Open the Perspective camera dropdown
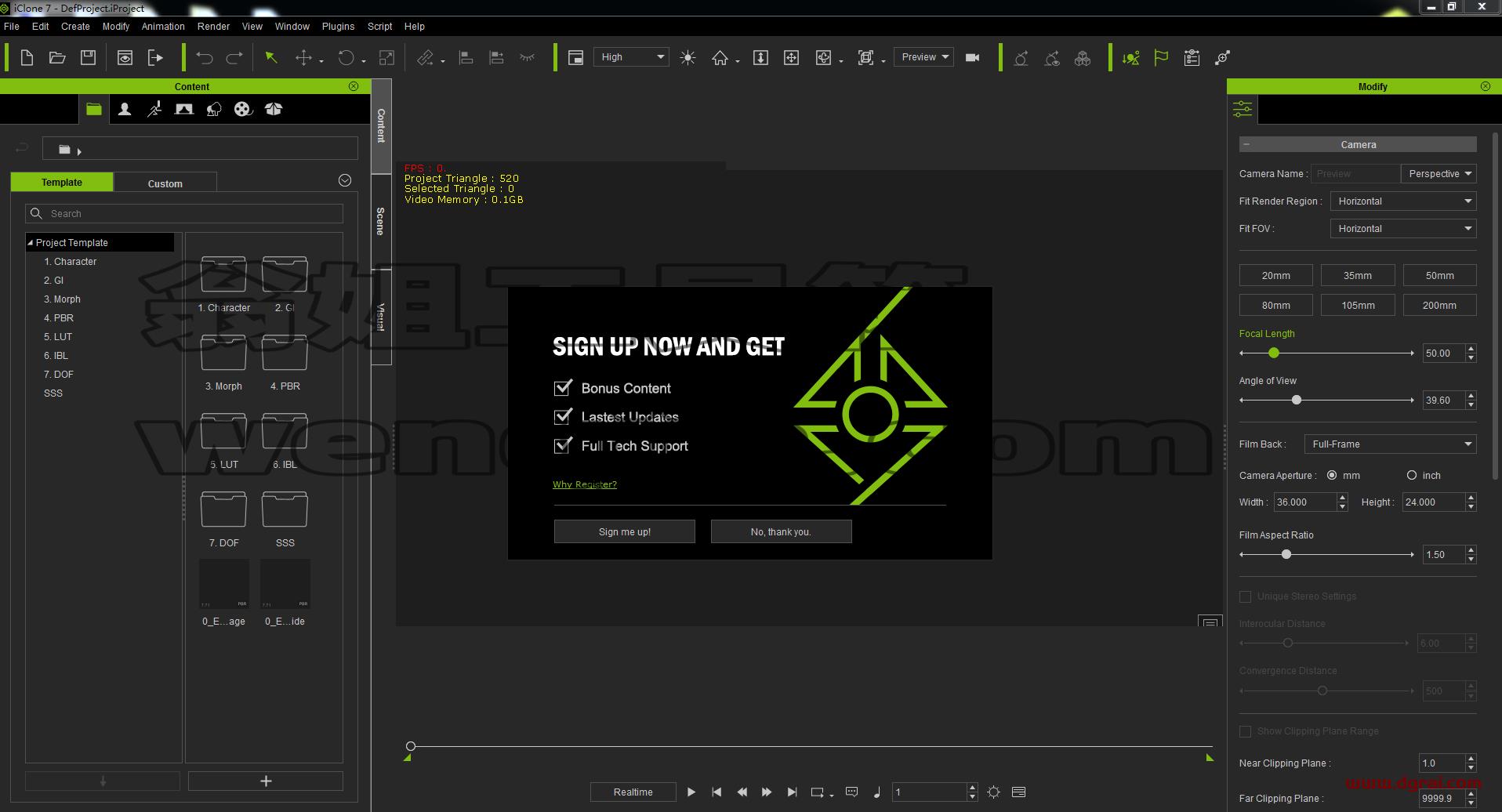The height and width of the screenshot is (812, 1502). click(x=1439, y=174)
